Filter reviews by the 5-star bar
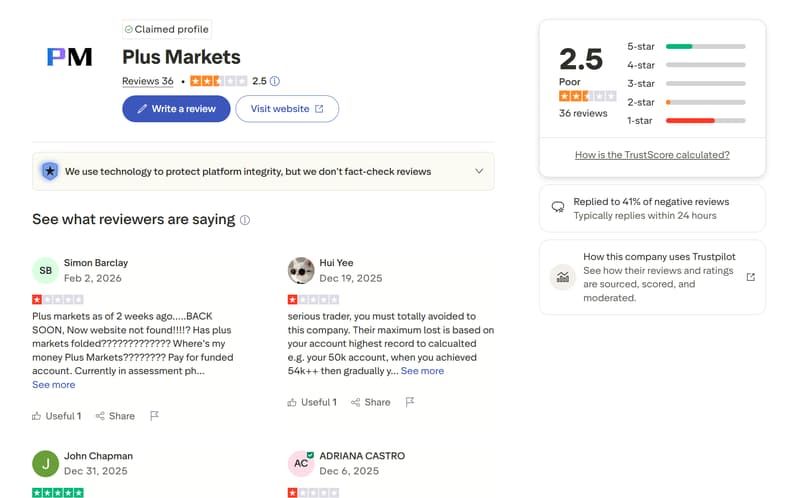Screen dimensions: 800x498 point(686,46)
